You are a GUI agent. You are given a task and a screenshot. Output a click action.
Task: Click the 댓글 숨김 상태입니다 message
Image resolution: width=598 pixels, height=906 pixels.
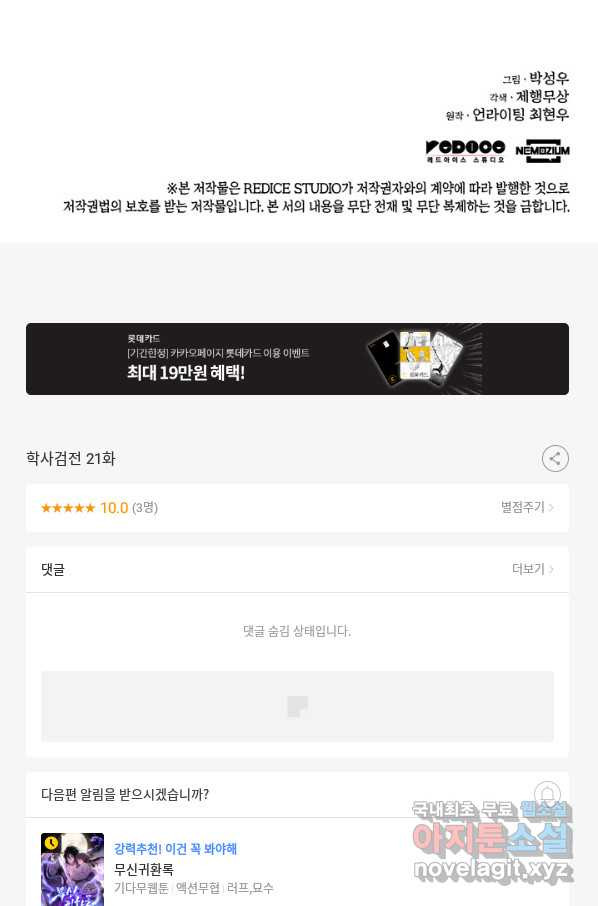coord(297,631)
